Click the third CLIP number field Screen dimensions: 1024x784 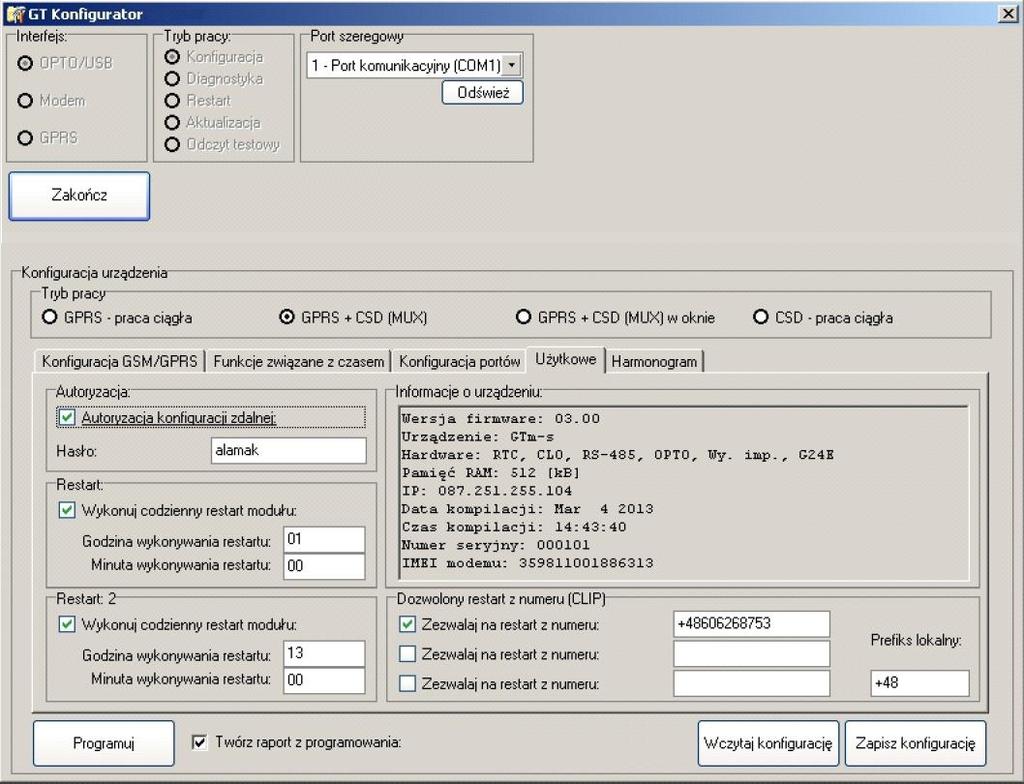coord(752,683)
